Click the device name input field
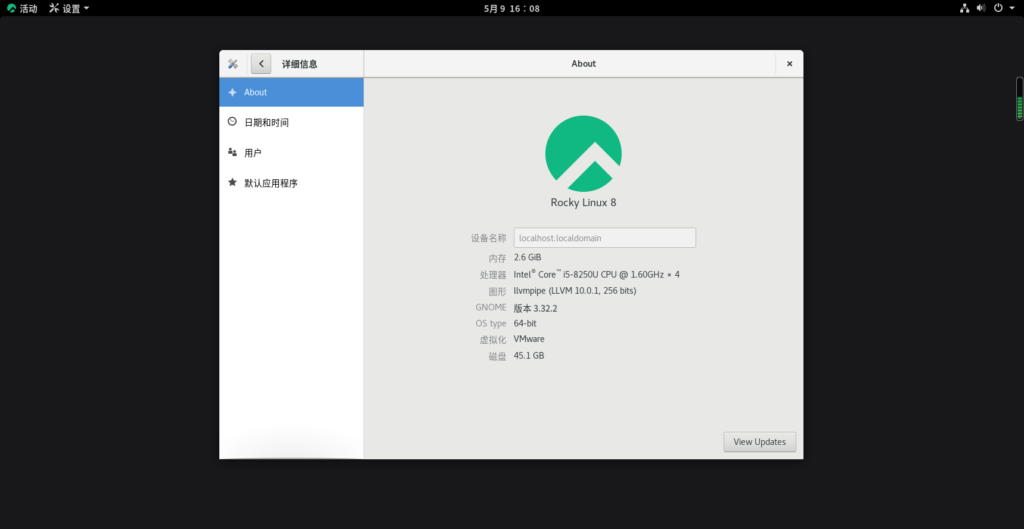The width and height of the screenshot is (1024, 529). click(x=605, y=238)
